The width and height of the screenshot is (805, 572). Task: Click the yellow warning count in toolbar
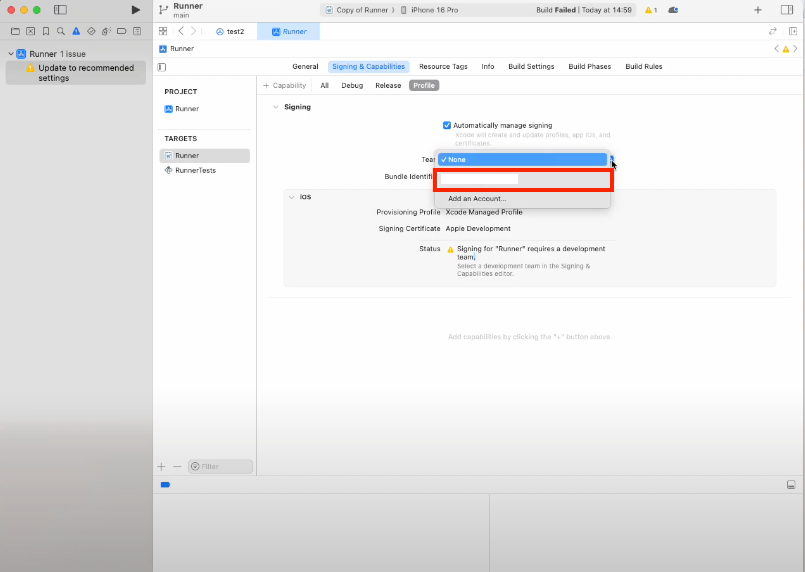tap(651, 10)
